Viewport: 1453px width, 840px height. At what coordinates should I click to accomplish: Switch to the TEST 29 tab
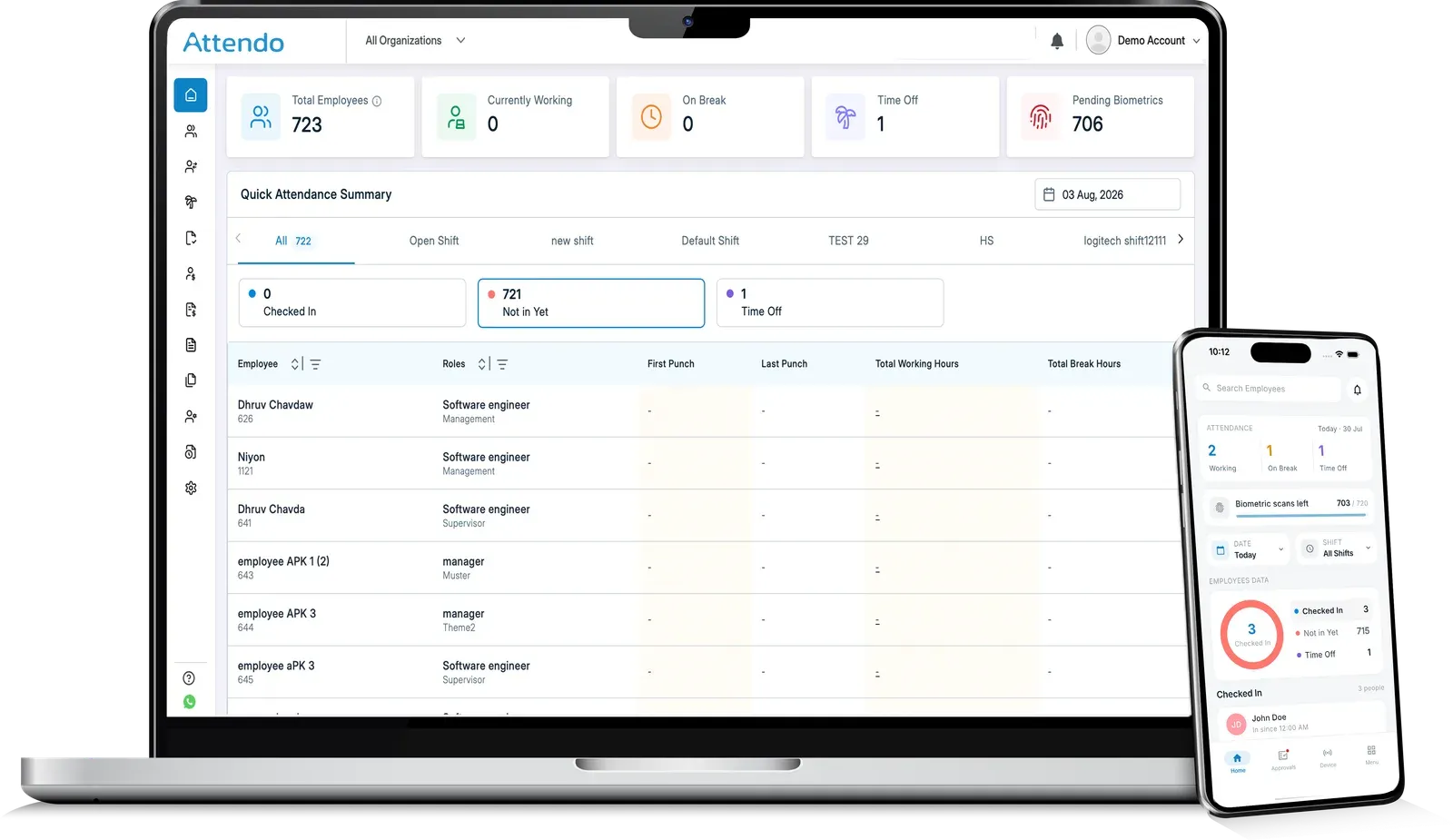(x=848, y=242)
